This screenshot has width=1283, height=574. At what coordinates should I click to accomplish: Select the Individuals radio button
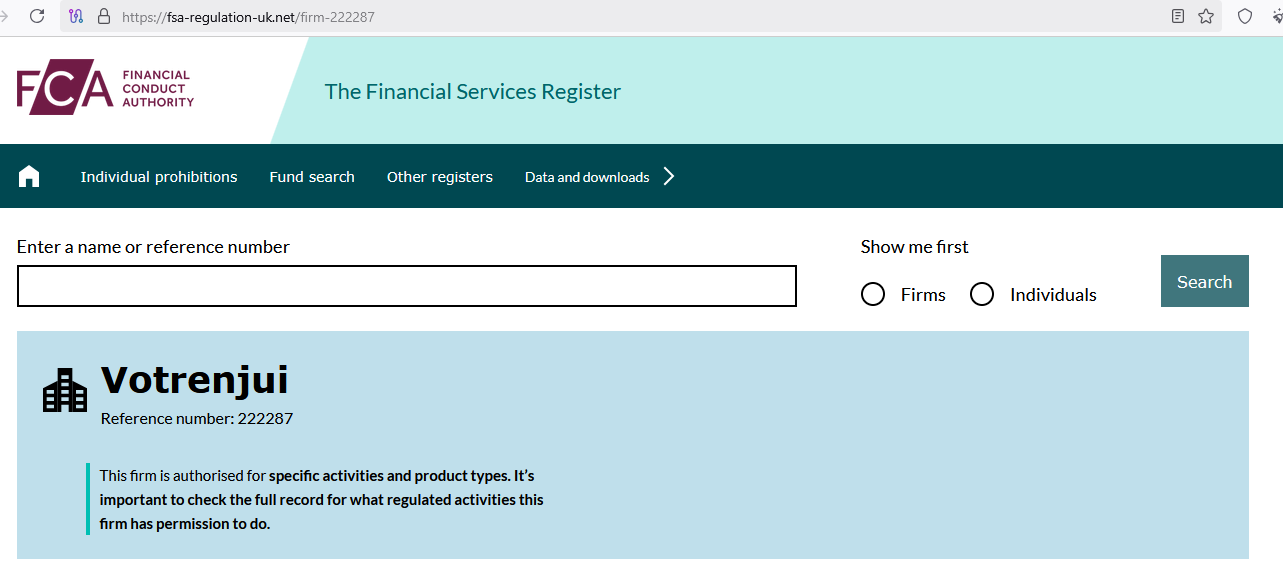pos(982,294)
